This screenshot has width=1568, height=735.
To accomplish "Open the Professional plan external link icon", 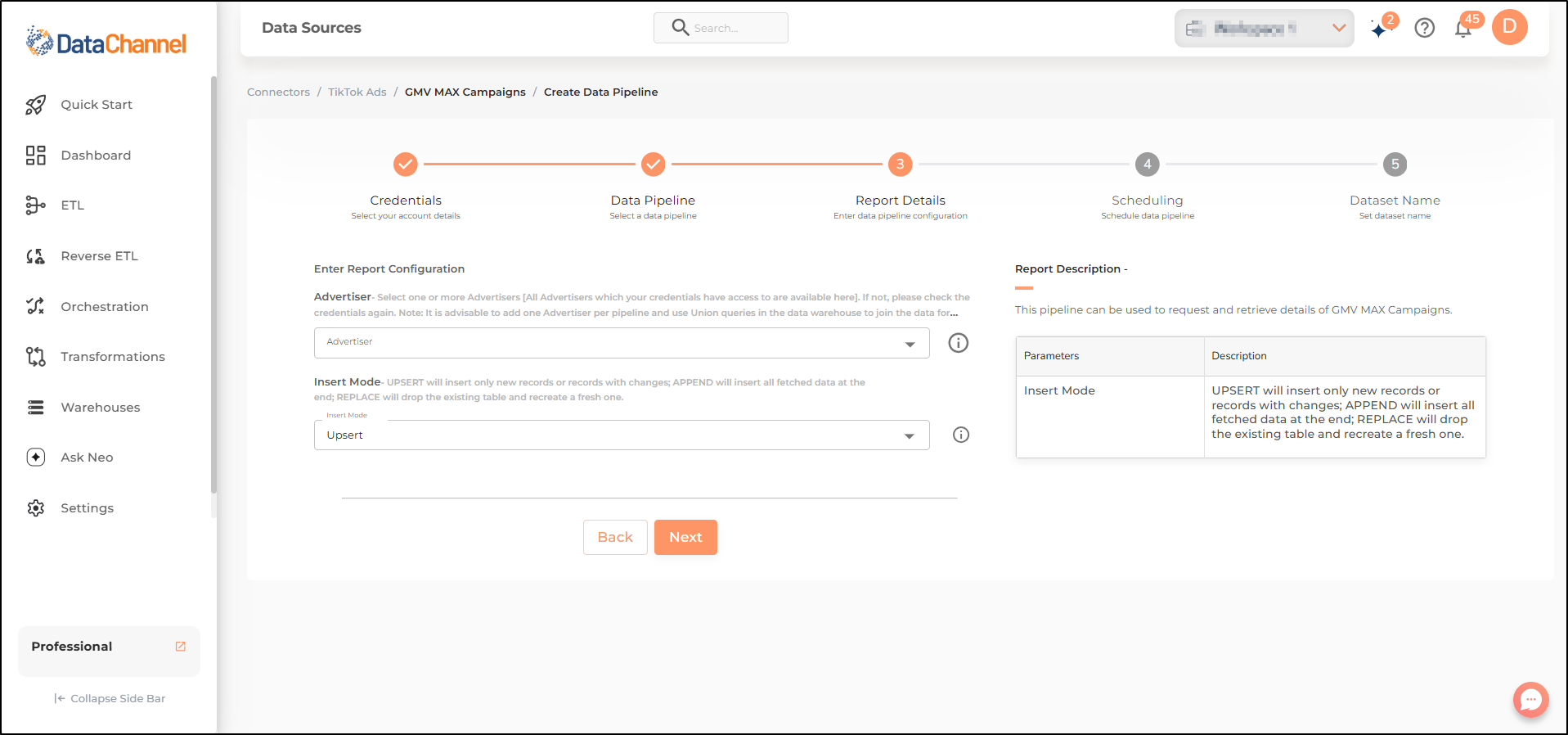I will coord(181,647).
